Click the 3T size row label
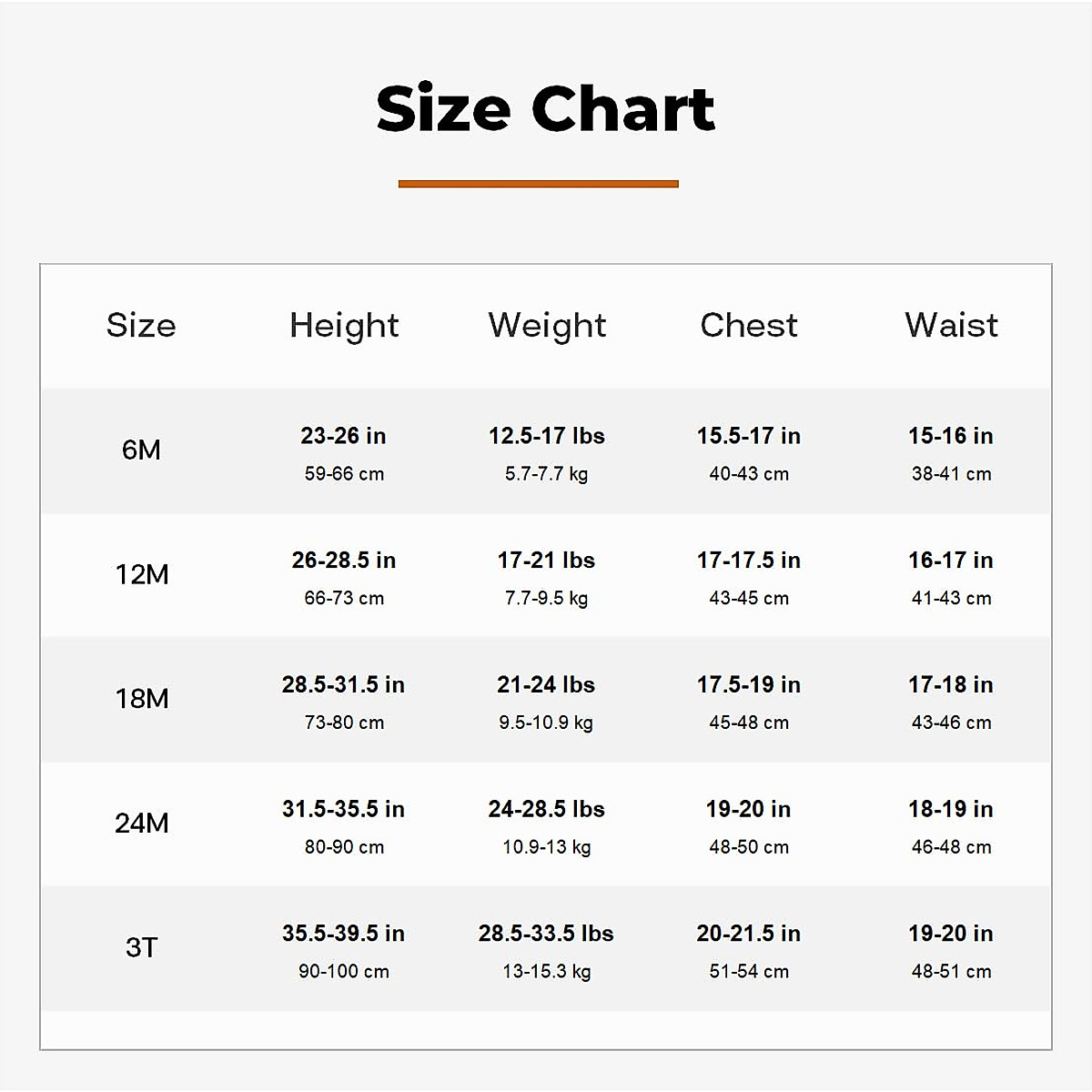 [141, 947]
